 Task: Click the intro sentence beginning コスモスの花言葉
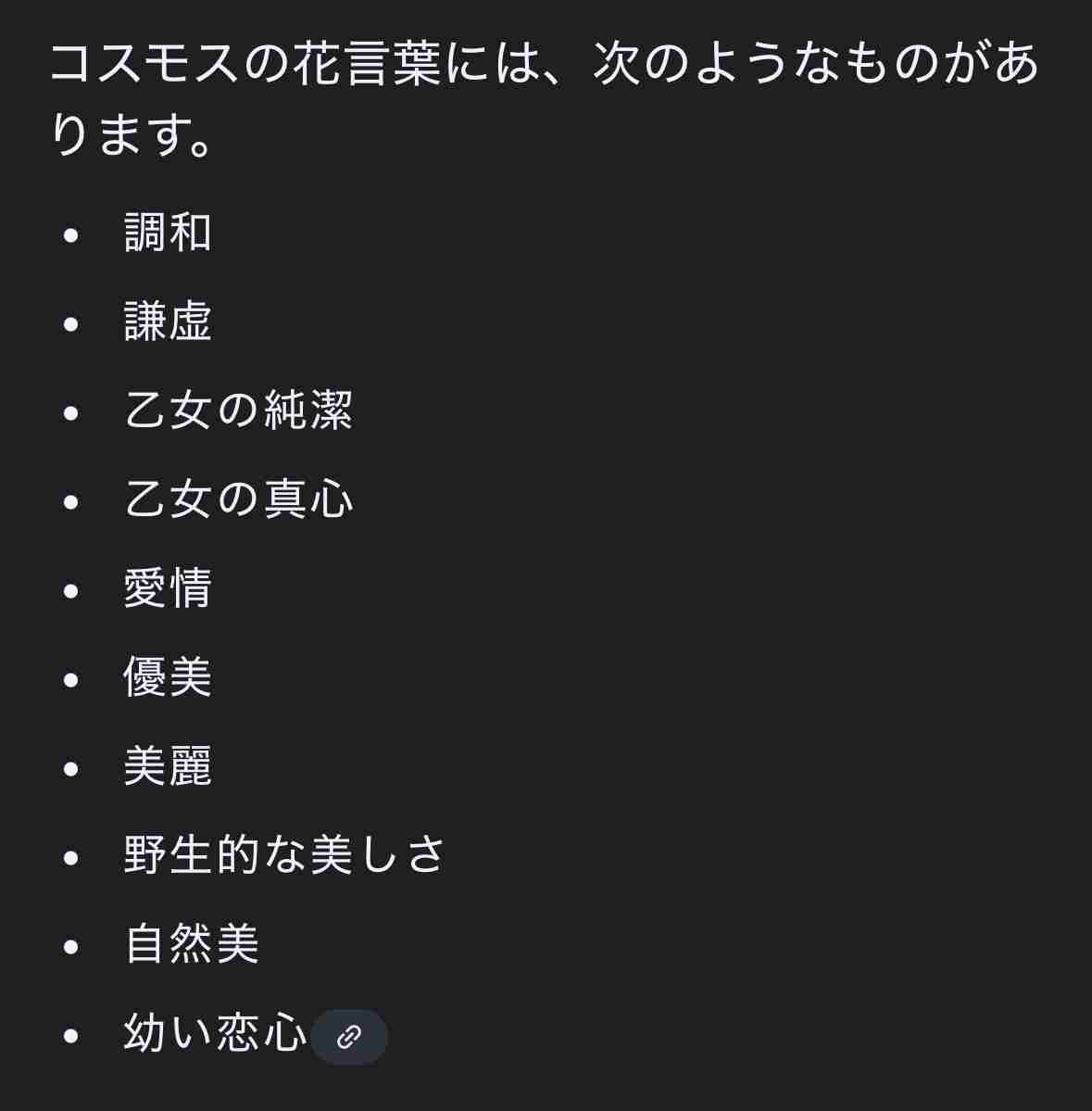pyautogui.click(x=544, y=98)
